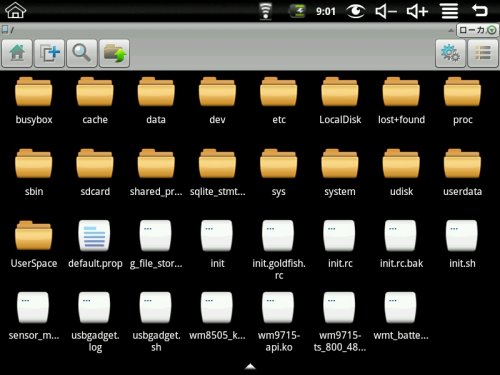
Task: Raise volume with the speaker plus icon
Action: (417, 11)
